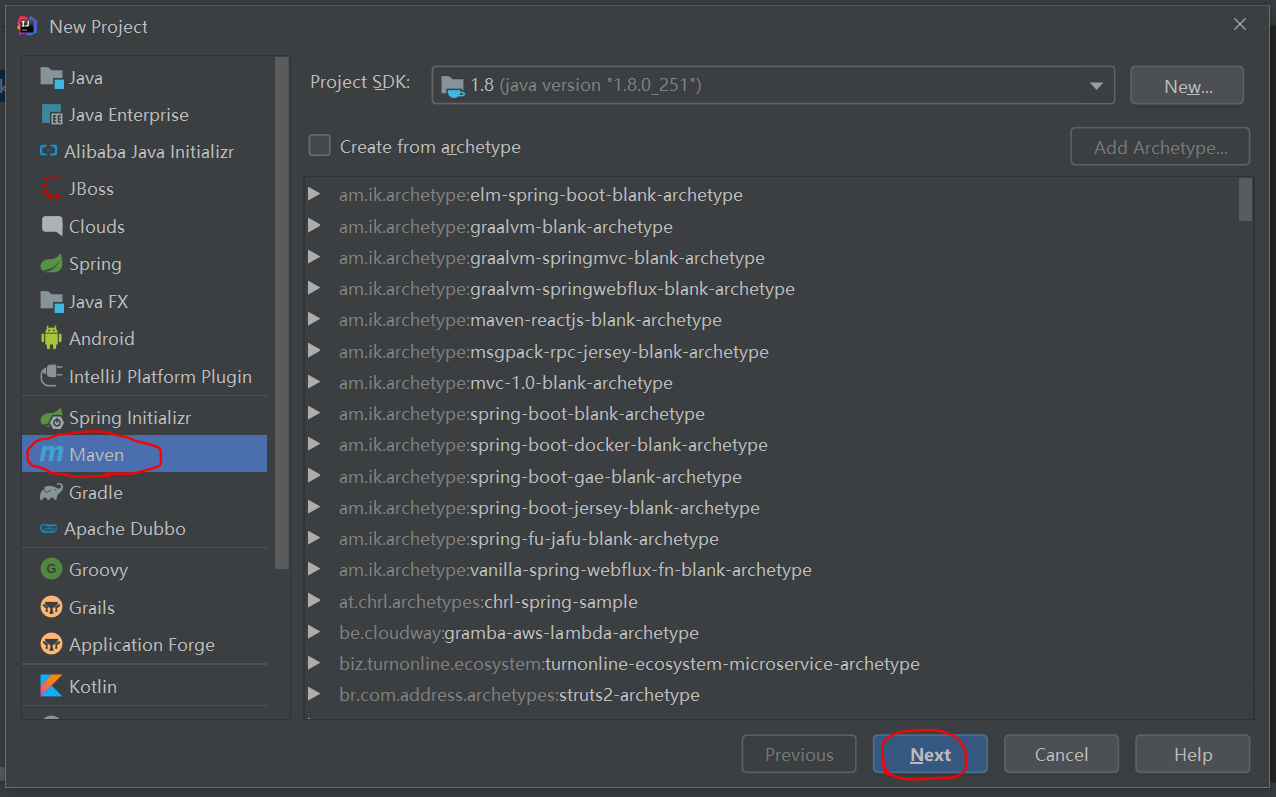Click the 1.8 java version text

coord(586,86)
